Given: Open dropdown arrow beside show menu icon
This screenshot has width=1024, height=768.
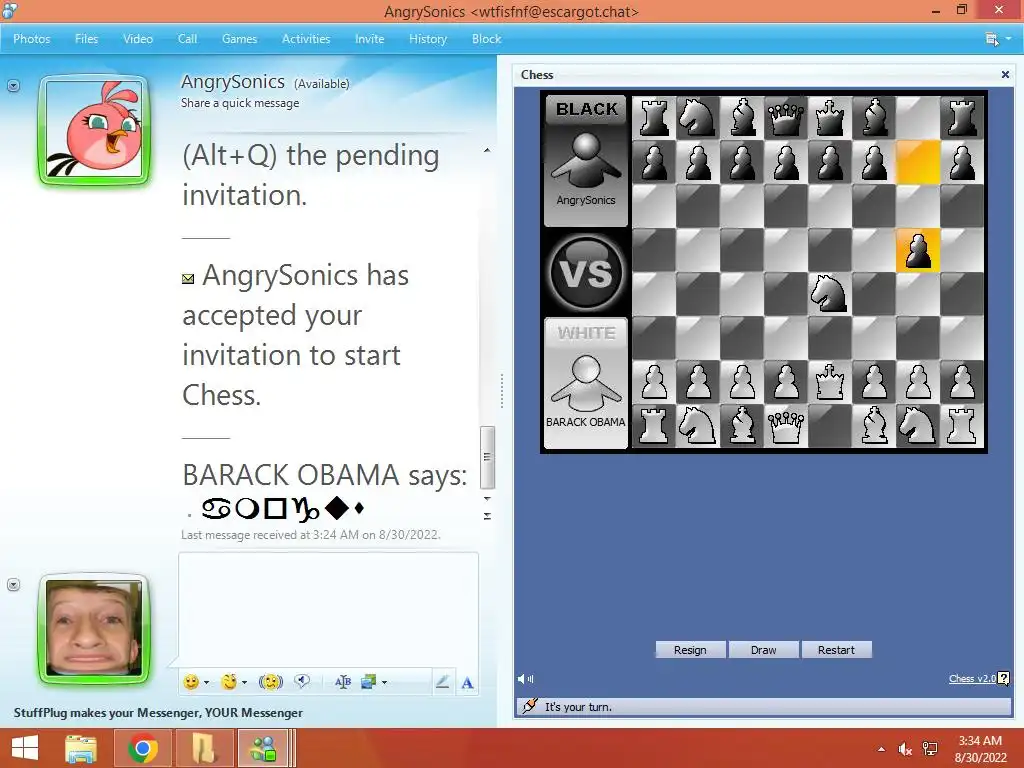Looking at the screenshot, I should point(1008,39).
